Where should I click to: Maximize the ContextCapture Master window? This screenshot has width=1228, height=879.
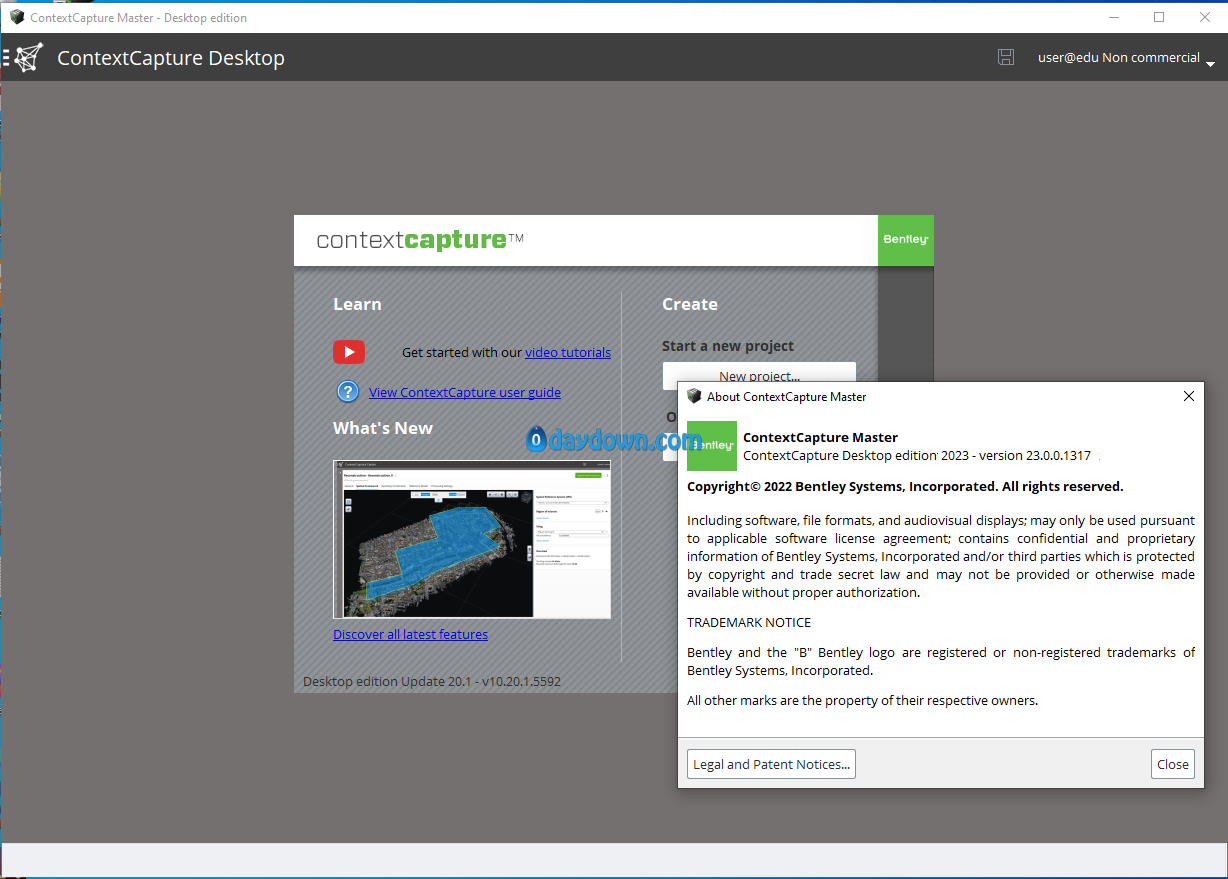coord(1159,17)
